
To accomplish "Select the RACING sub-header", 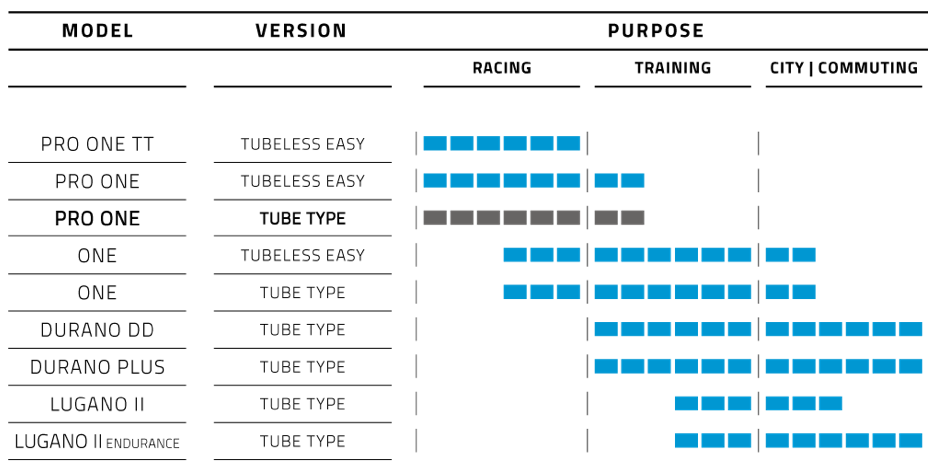I will coord(502,69).
